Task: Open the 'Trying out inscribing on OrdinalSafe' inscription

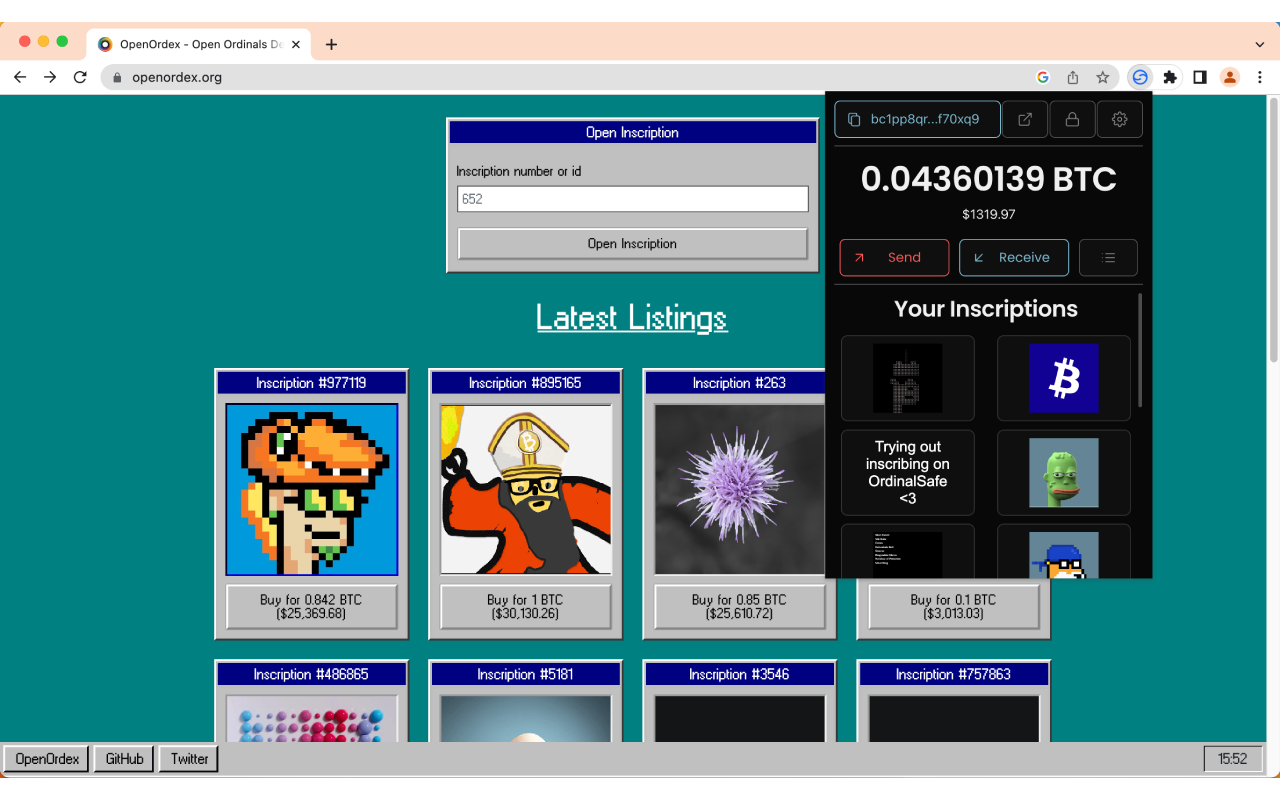Action: pos(908,472)
